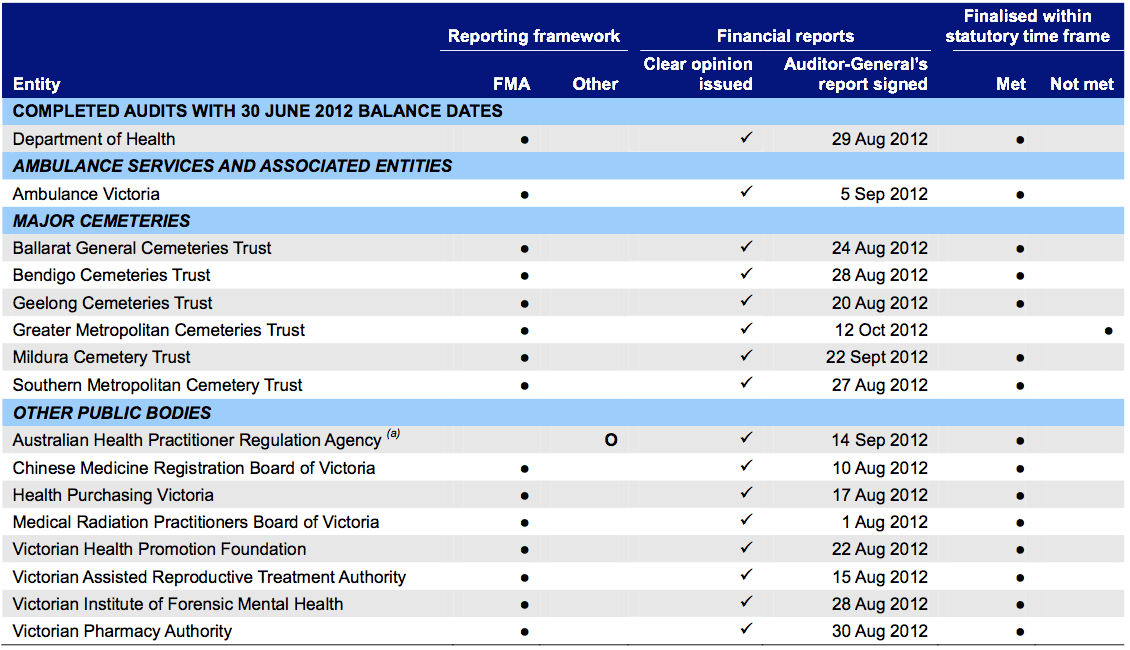Screen dimensions: 1130x650
Task: Click the 'Other' circle for Australian Health Practitioner
Action: tap(611, 440)
